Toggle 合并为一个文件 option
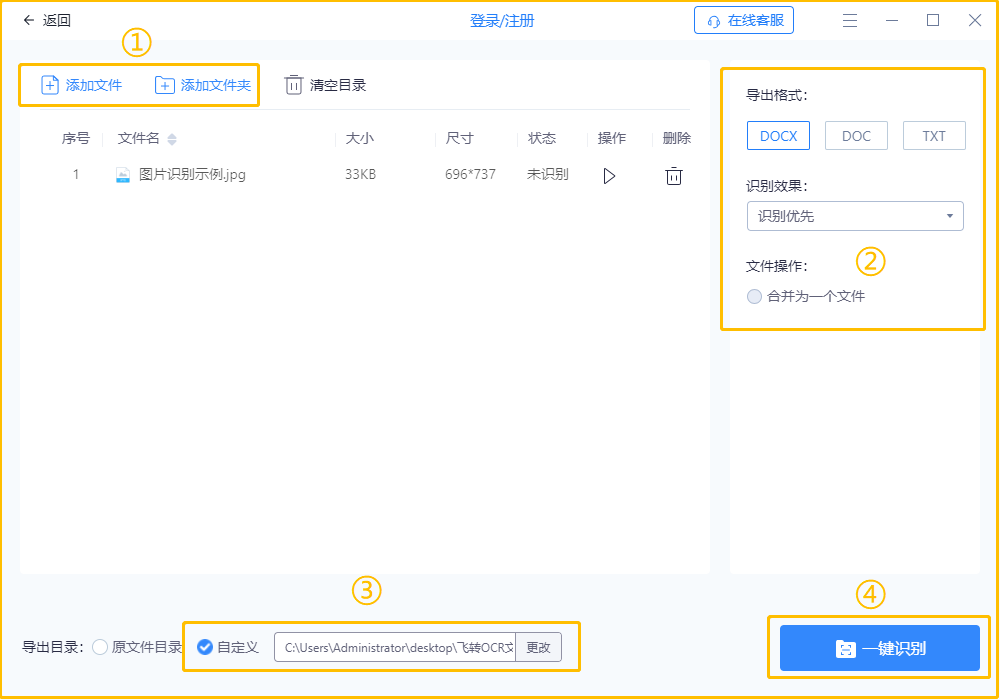Image resolution: width=1000 pixels, height=700 pixels. click(806, 296)
